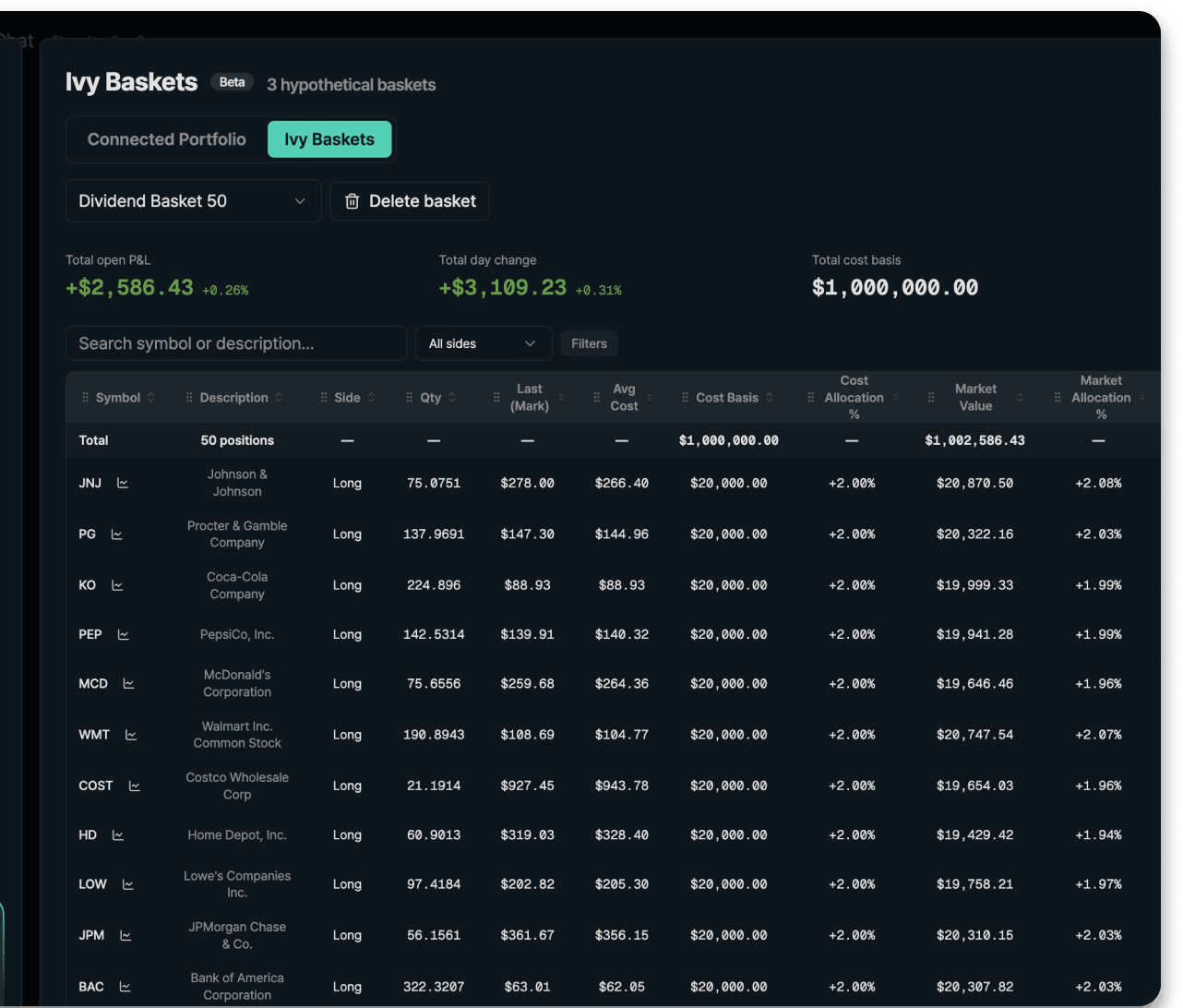Click JPMorgan Chase & Co. description
Screen dimensions: 1183x1008
237,935
